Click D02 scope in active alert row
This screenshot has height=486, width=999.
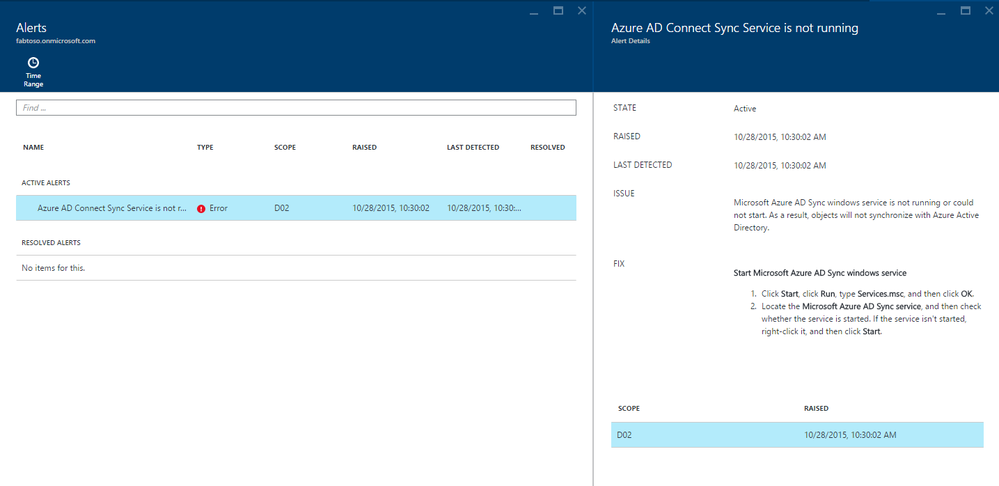coord(282,208)
